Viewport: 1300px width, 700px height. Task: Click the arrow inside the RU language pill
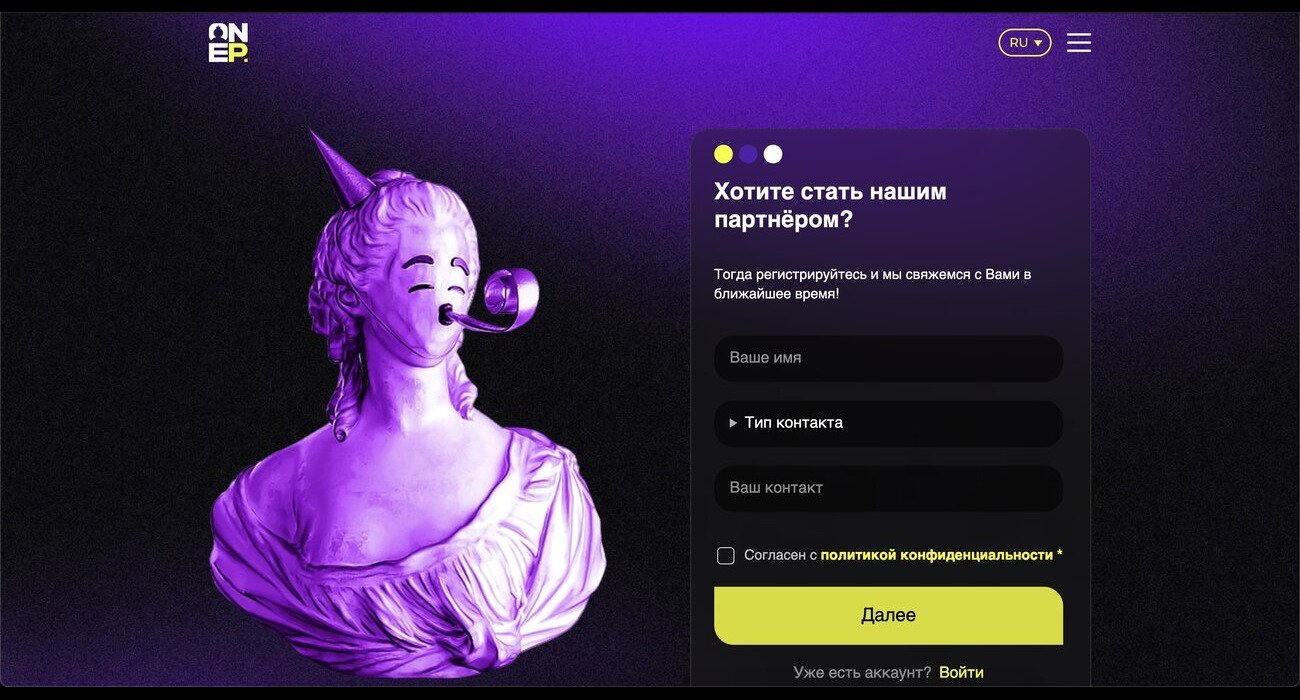[1038, 43]
